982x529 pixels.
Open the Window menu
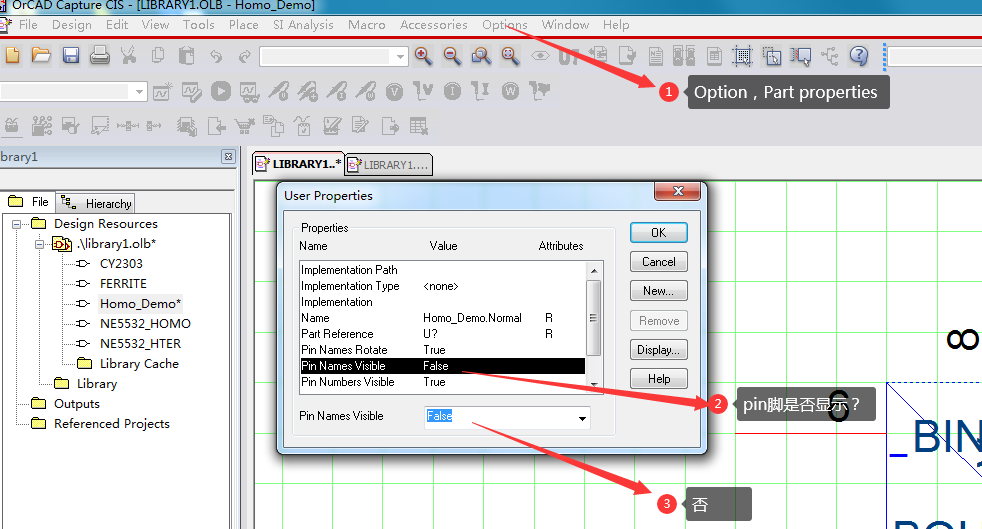point(565,24)
